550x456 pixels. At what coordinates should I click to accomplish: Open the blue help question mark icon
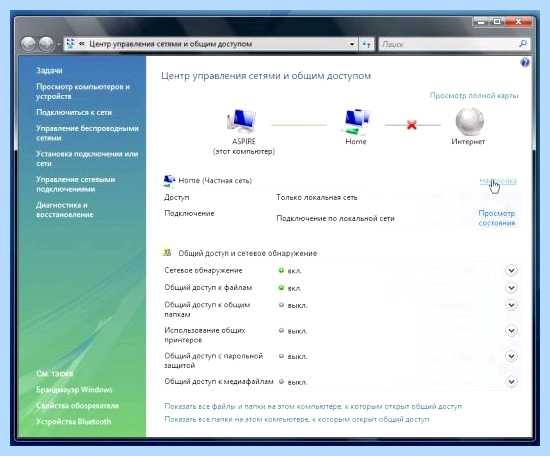pos(525,62)
